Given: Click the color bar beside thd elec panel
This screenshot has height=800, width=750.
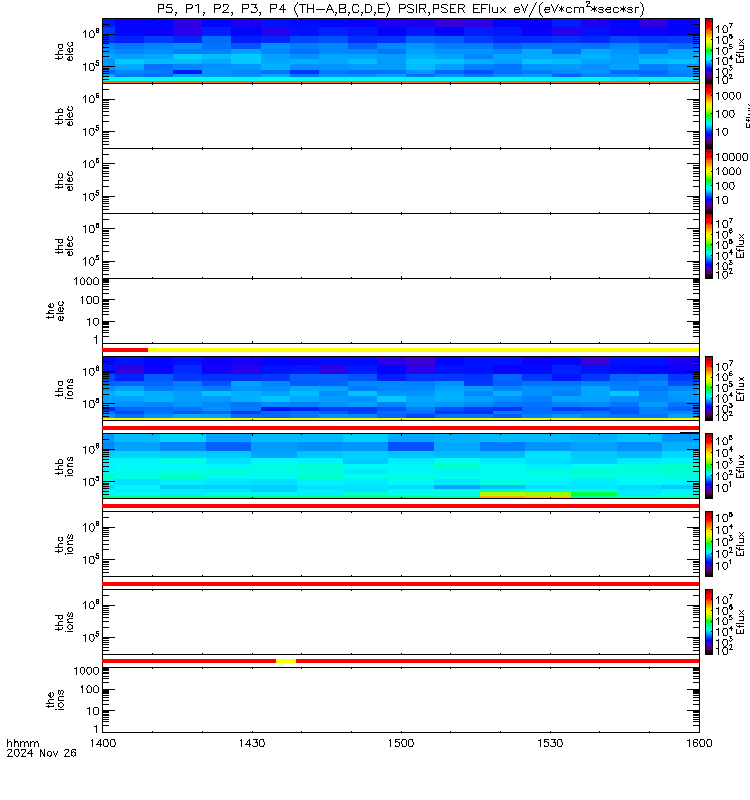Looking at the screenshot, I should click(709, 246).
